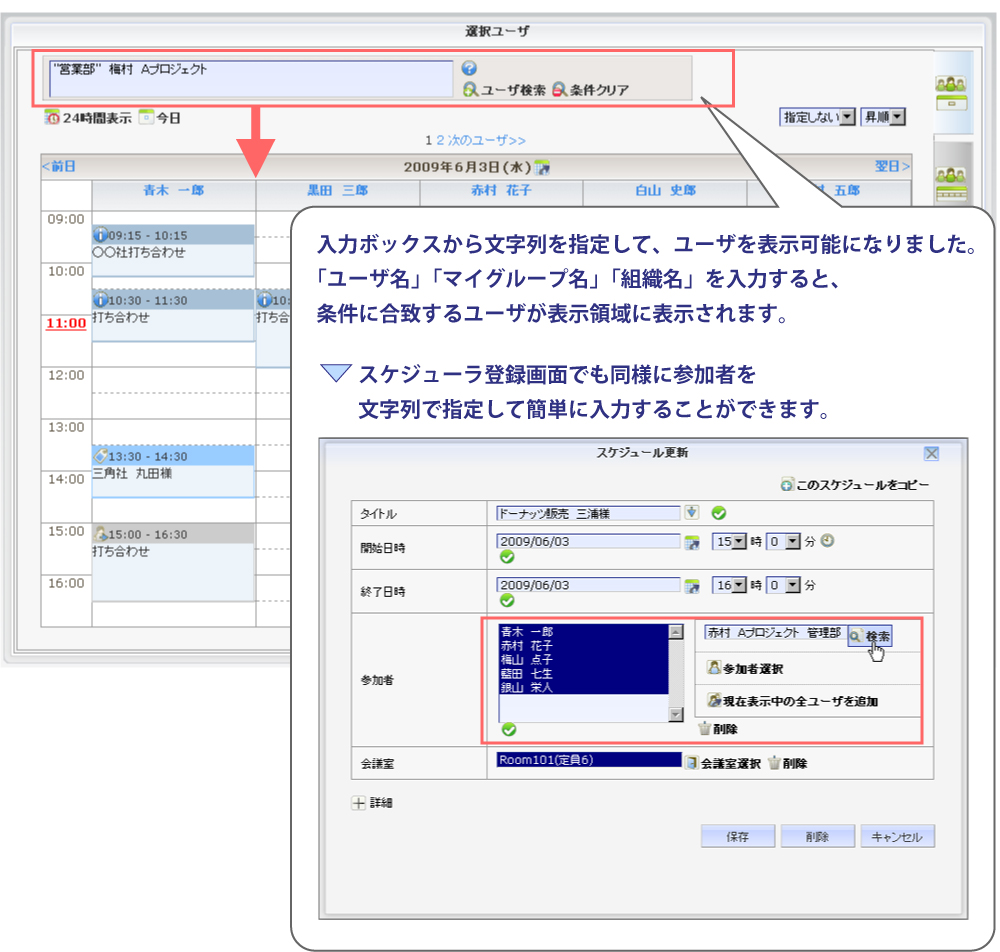Open end minute dropdown for 終了日時
Viewport: 1000px width, 952px height.
click(x=783, y=585)
